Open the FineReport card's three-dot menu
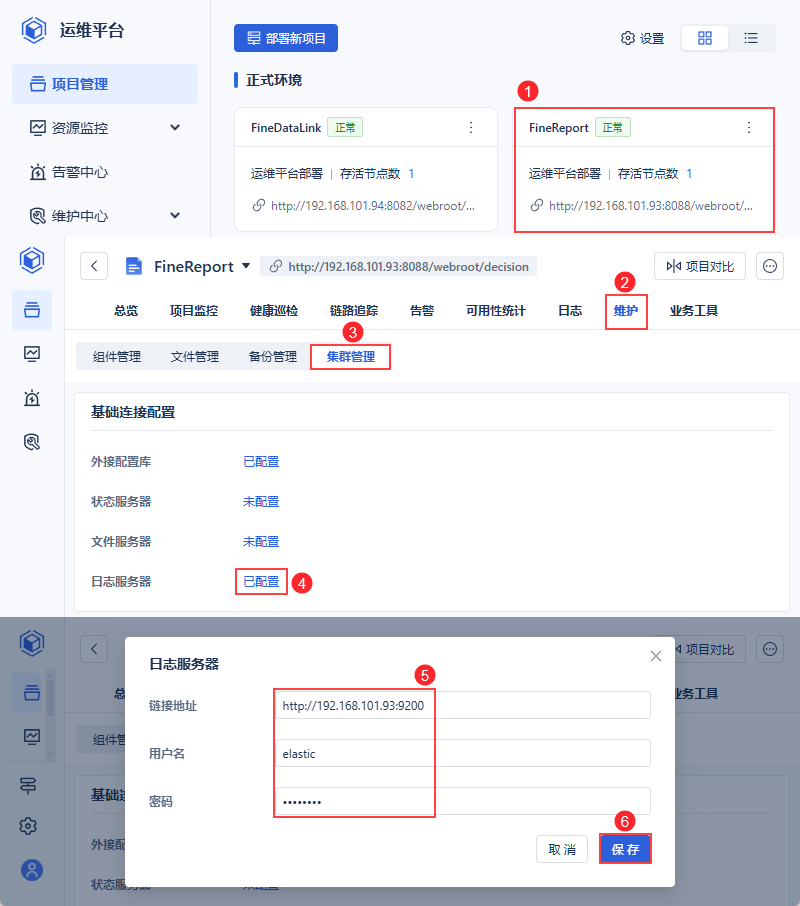This screenshot has width=800, height=906. coord(749,128)
